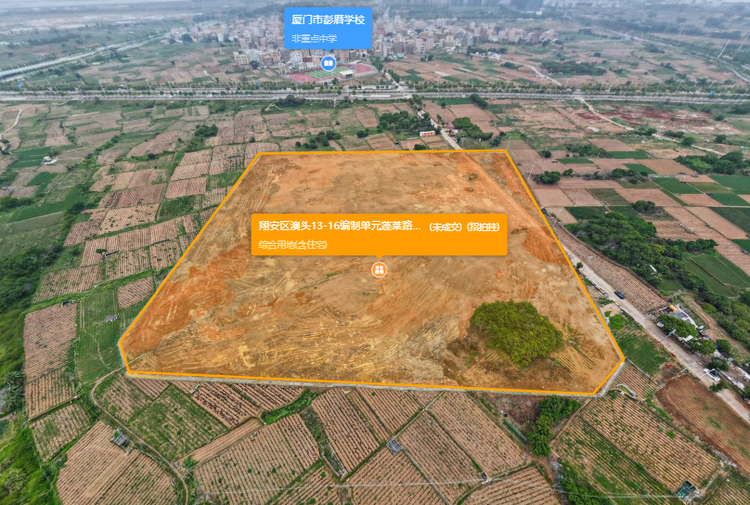Click the top-left corner of the orange parcel outline
This screenshot has width=750, height=505.
[260, 154]
